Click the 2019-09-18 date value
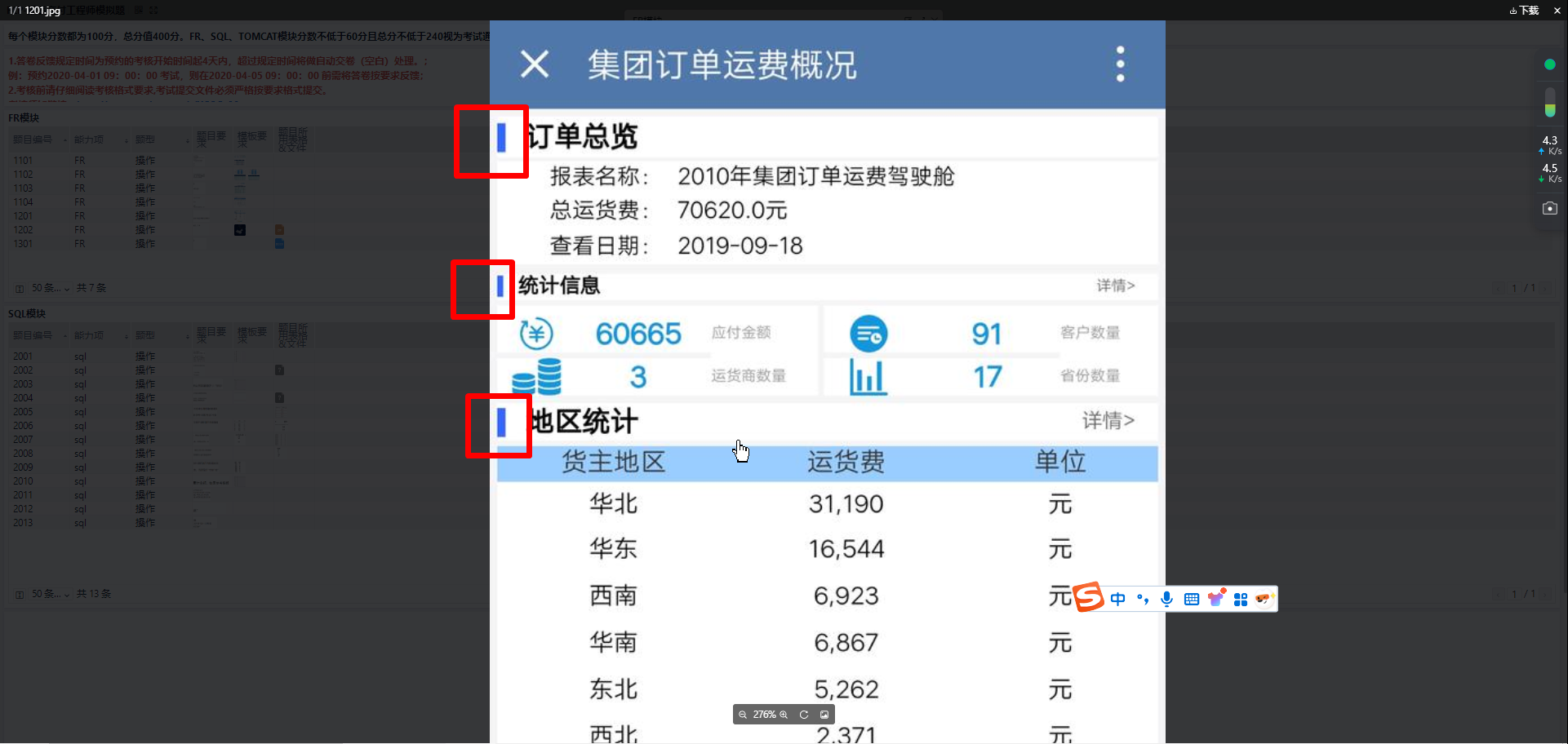 coord(740,246)
